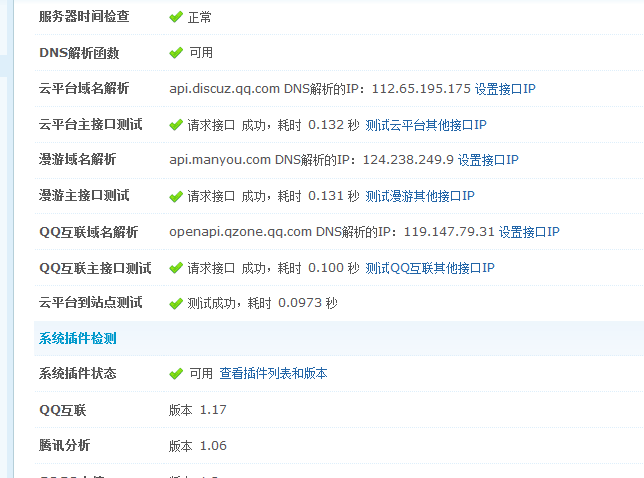Click IP address 124.238.249.9 text

pos(408,160)
